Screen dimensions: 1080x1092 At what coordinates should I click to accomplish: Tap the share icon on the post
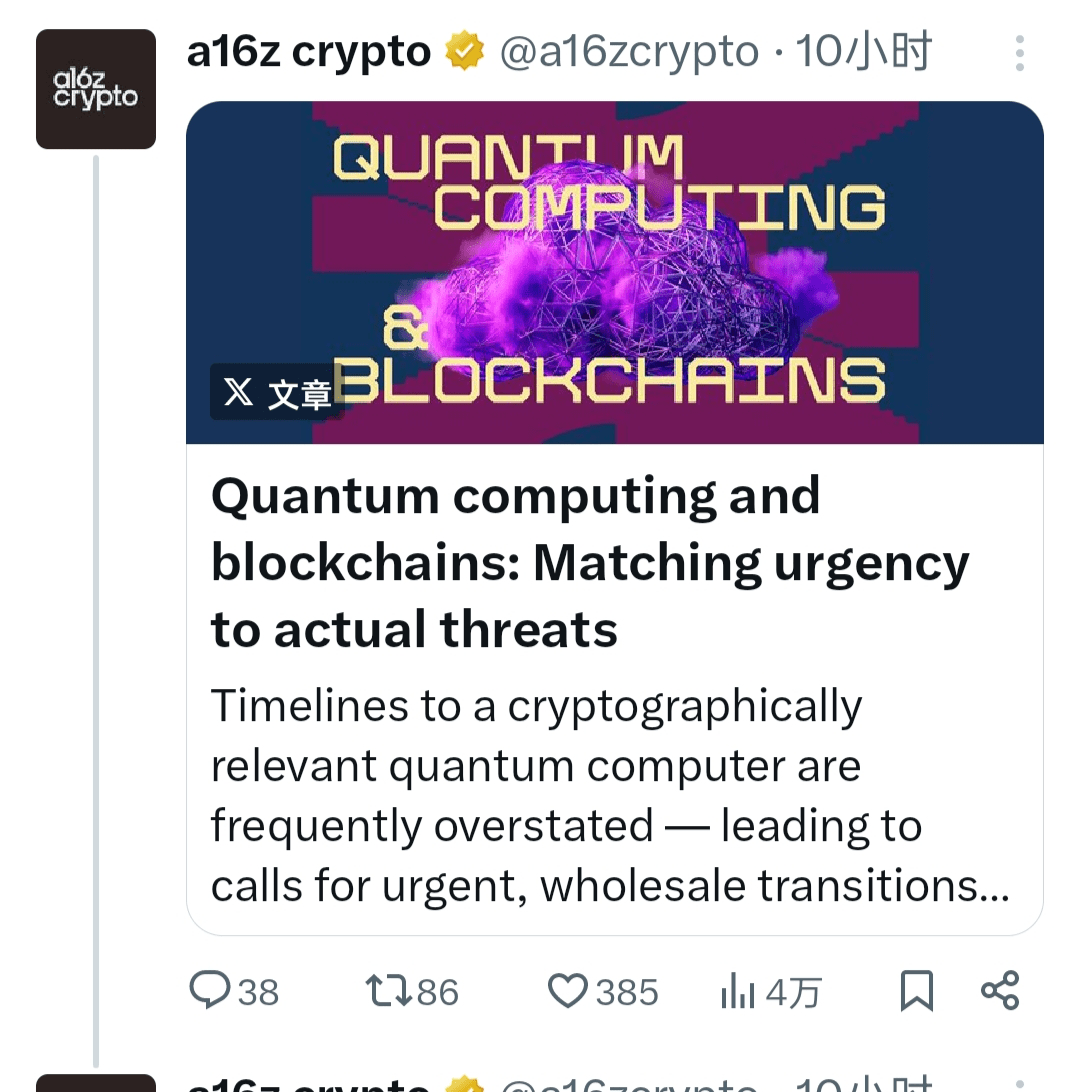(x=1000, y=990)
